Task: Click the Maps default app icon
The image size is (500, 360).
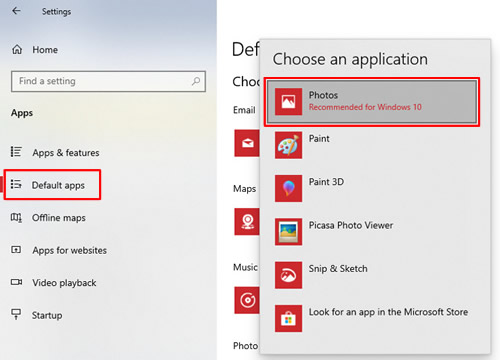Action: (x=247, y=222)
